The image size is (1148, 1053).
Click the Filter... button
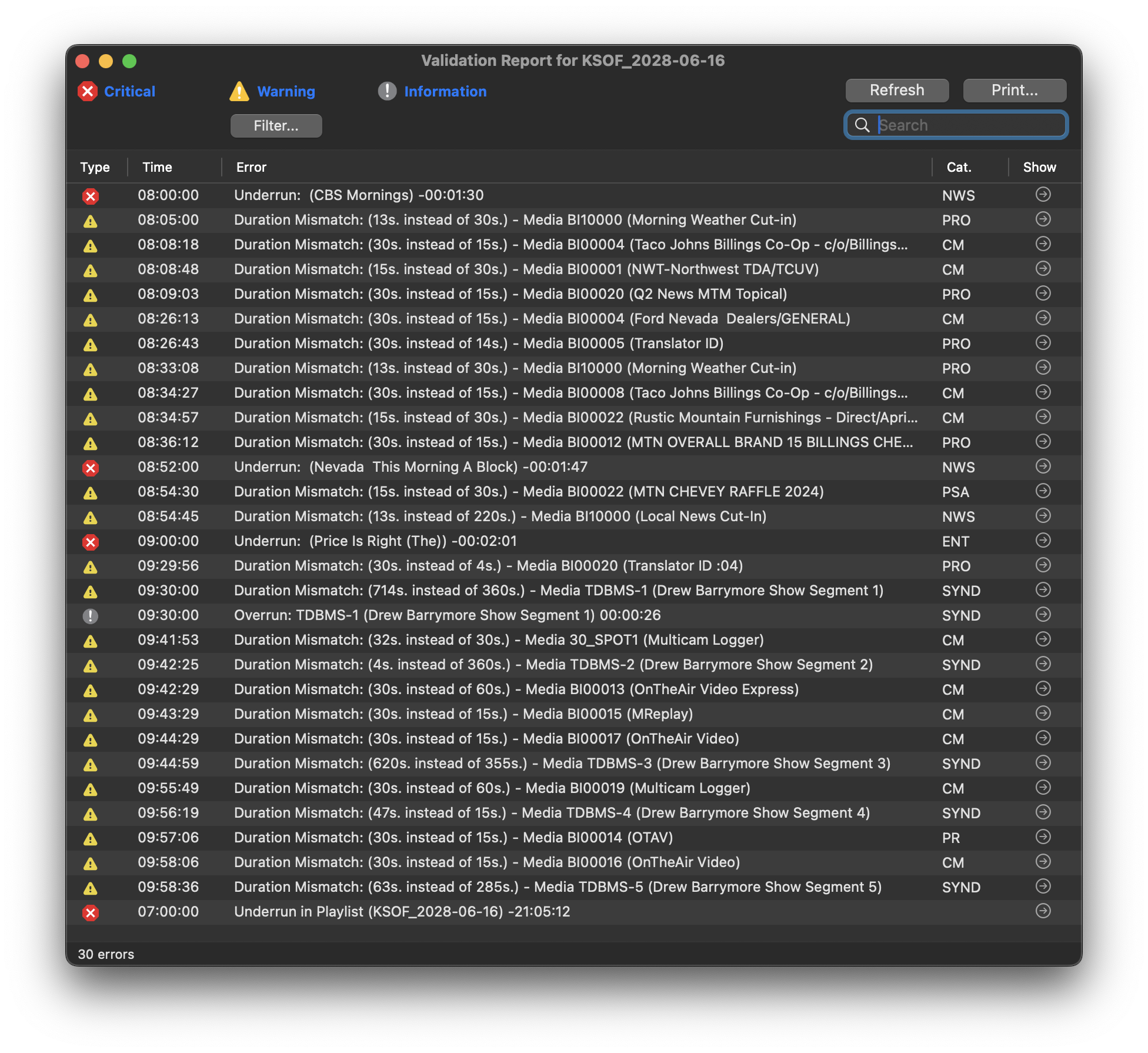[x=276, y=125]
